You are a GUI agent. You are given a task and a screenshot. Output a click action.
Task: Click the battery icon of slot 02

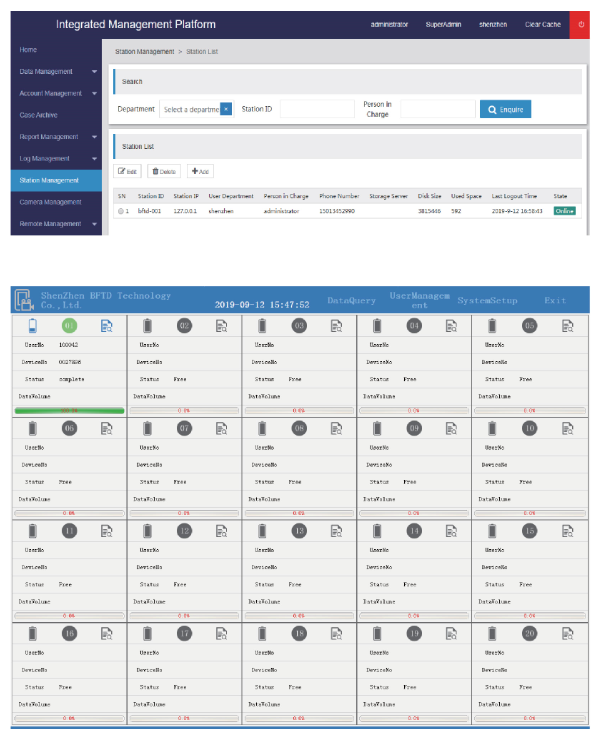click(x=147, y=326)
